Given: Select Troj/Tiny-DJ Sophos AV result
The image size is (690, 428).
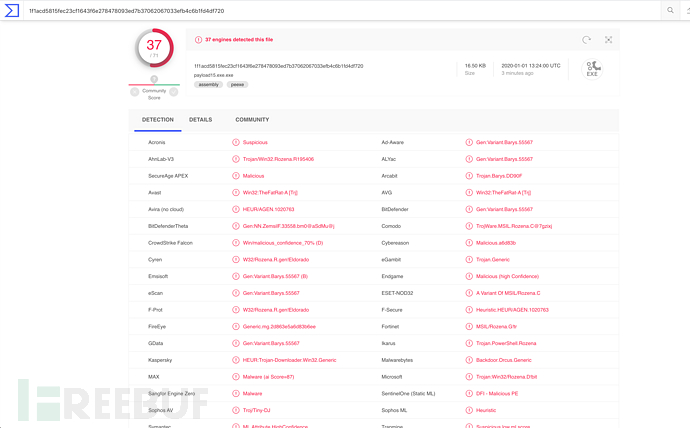Looking at the screenshot, I should [257, 410].
